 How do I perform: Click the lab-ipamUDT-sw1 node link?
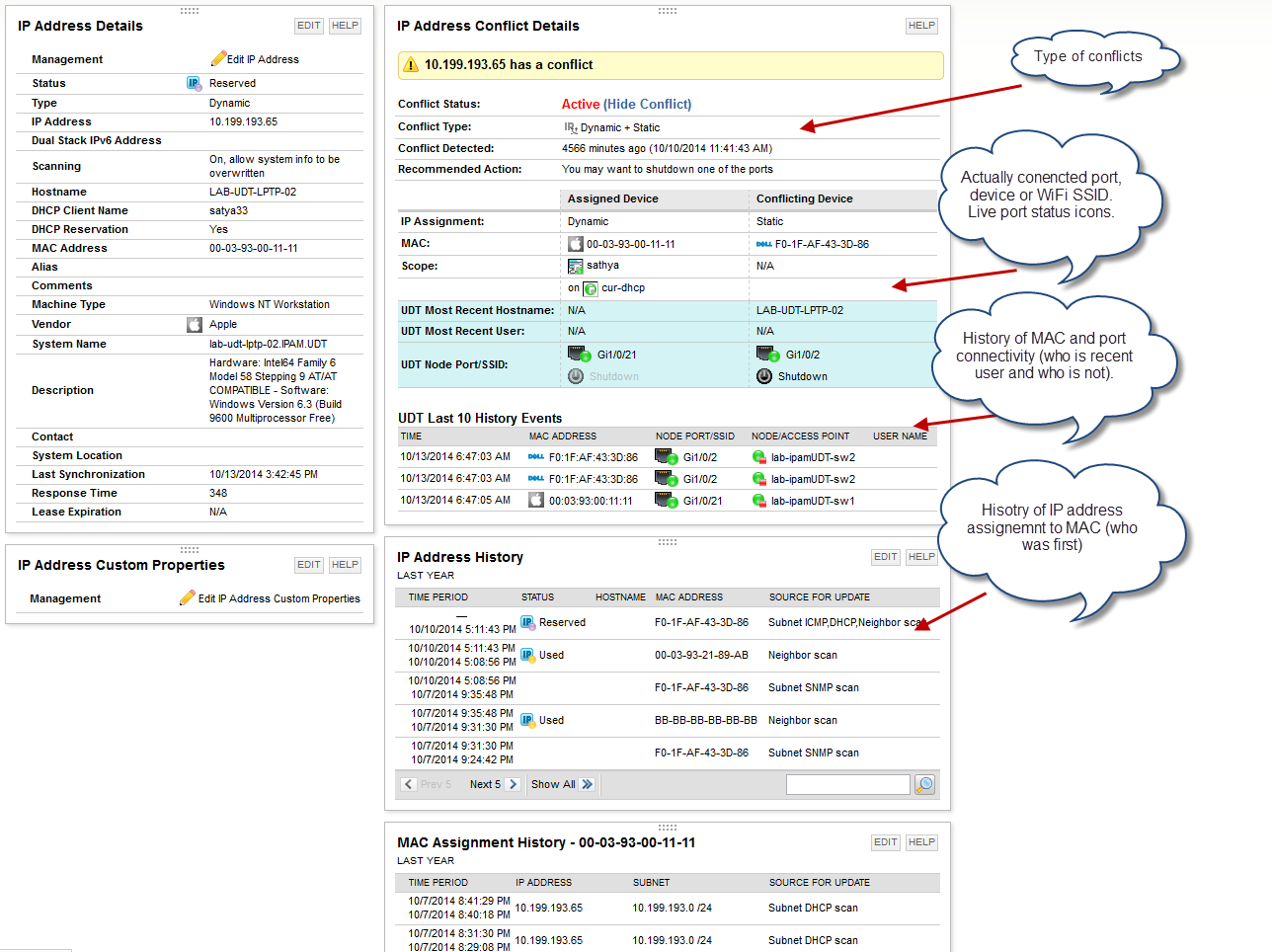(x=814, y=501)
